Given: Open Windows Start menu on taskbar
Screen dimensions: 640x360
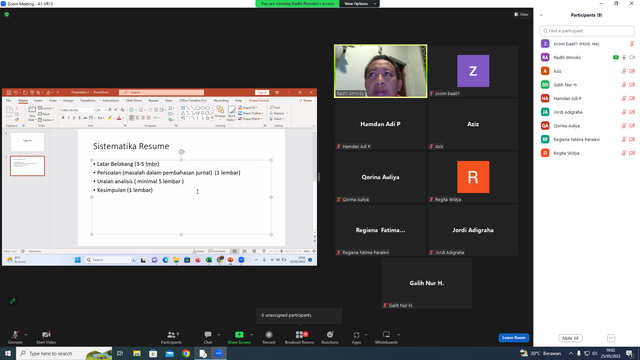Looking at the screenshot, I should (8, 353).
